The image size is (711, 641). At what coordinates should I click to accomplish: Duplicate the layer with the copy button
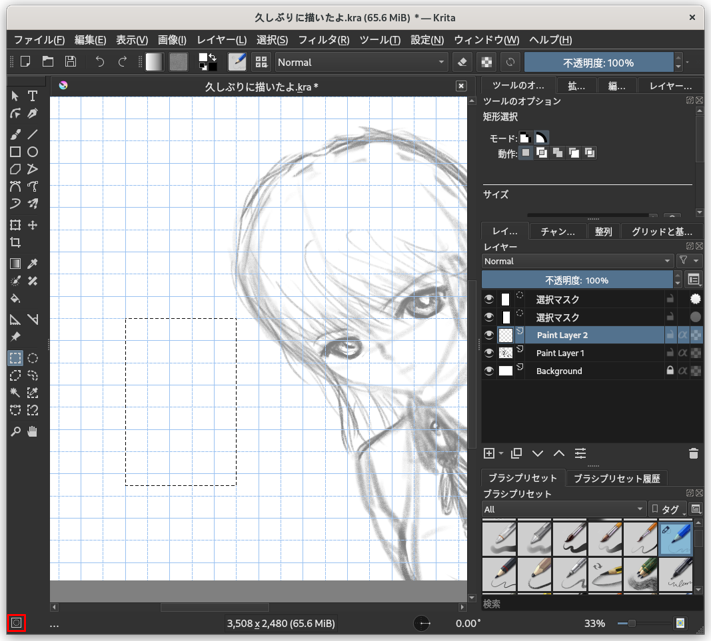[x=516, y=453]
